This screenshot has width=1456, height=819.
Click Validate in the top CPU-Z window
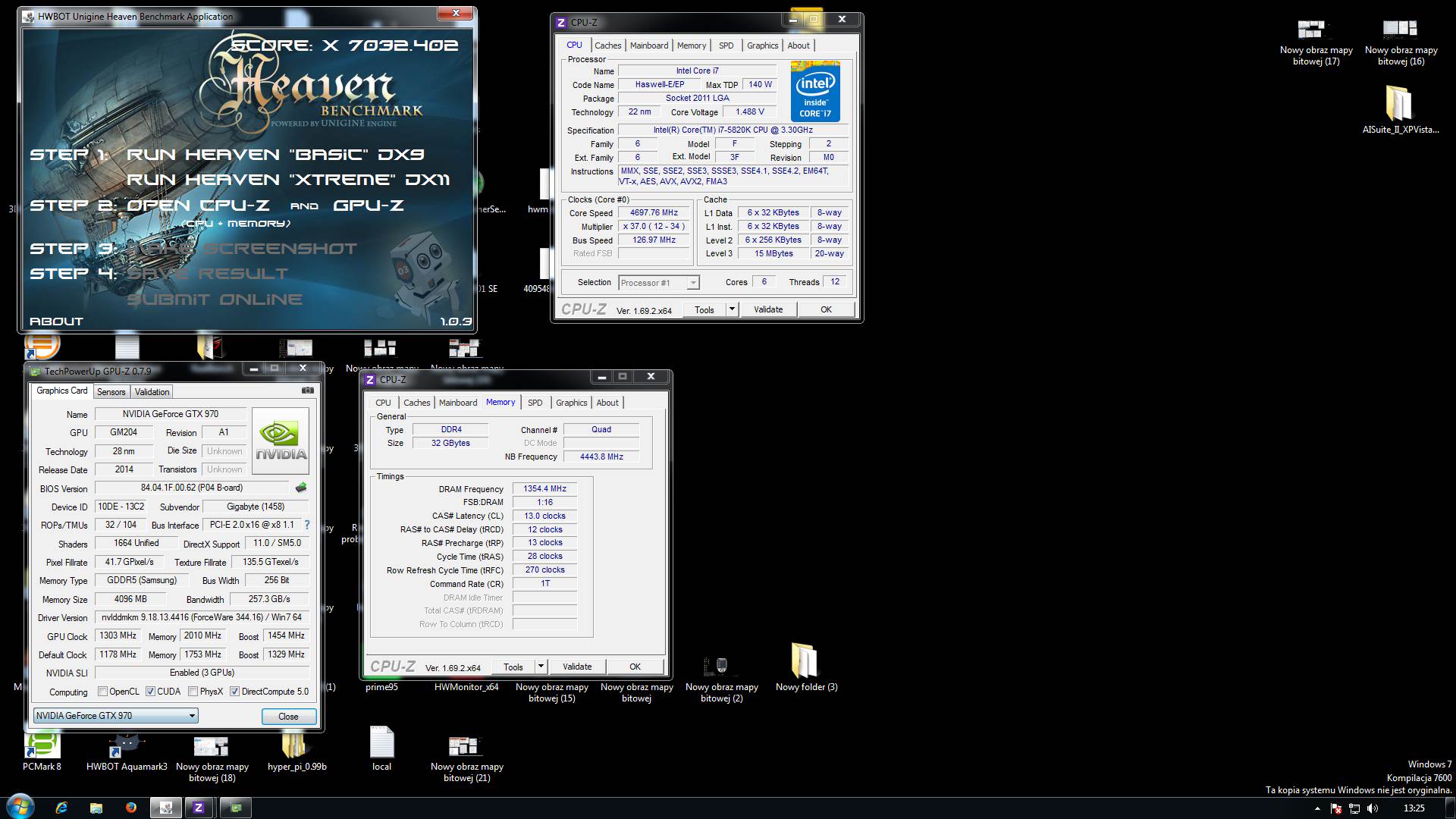[x=768, y=309]
